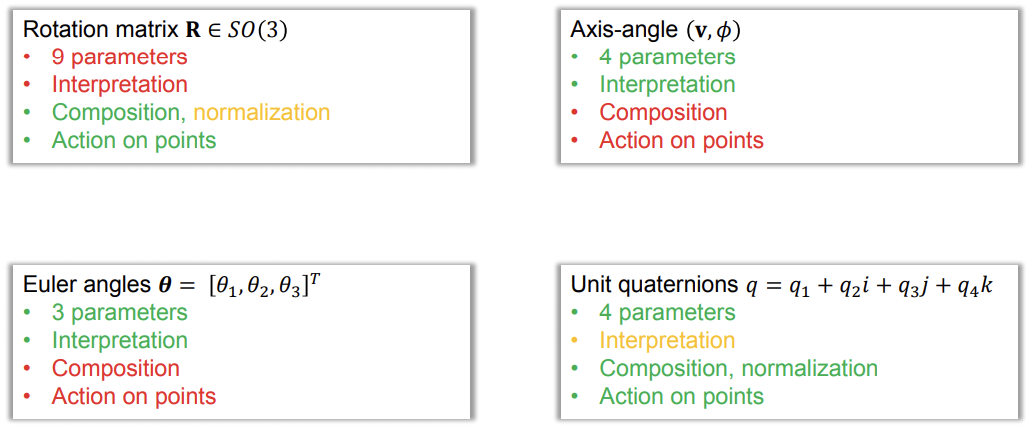
Task: Click green 'Action on points' in Unit quaternions box
Action: pyautogui.click(x=682, y=396)
